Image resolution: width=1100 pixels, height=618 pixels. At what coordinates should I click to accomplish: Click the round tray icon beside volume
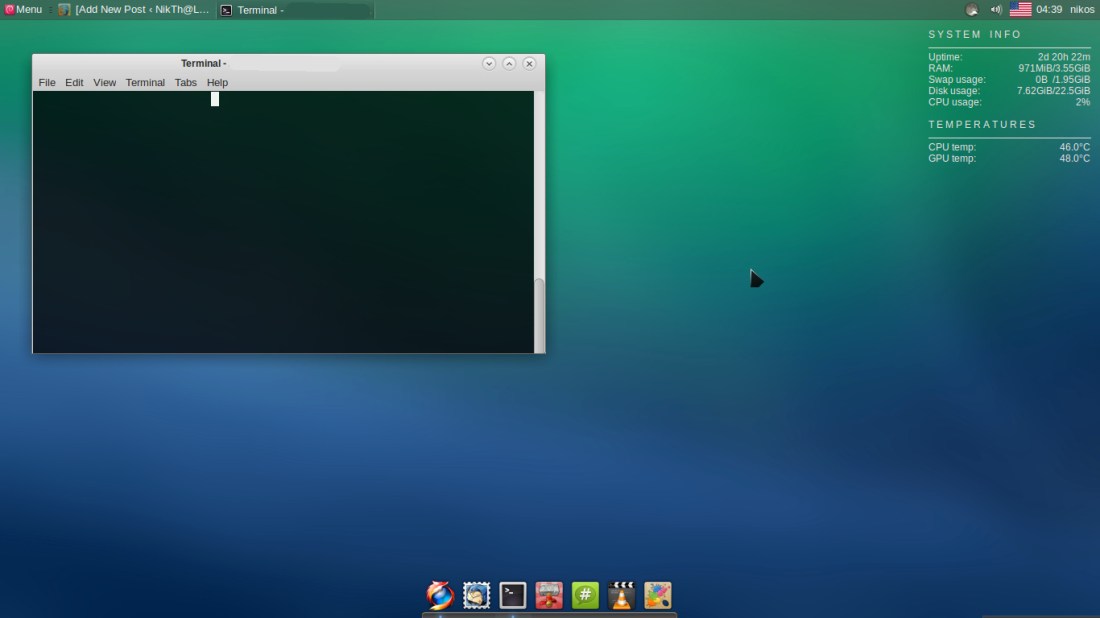pyautogui.click(x=971, y=9)
